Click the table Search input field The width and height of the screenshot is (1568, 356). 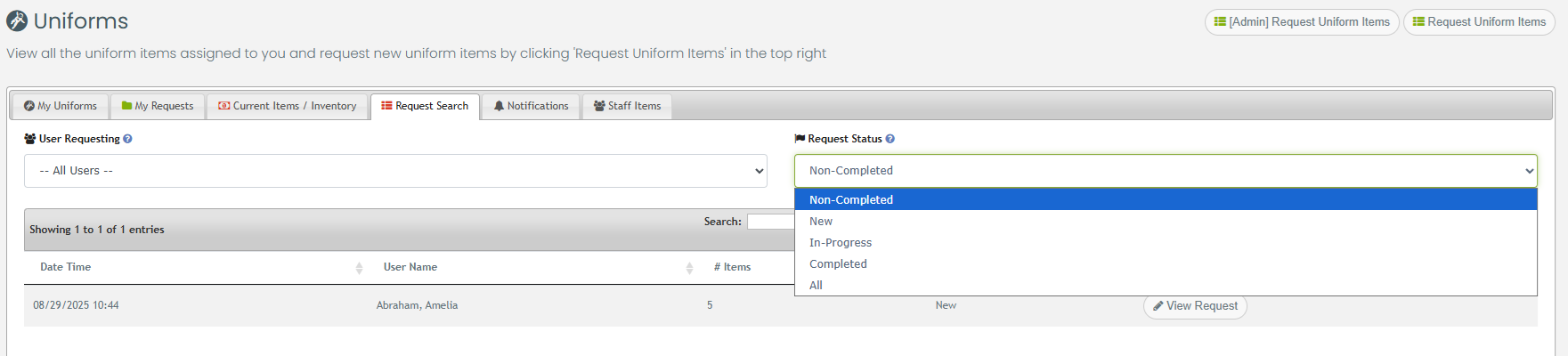point(771,222)
